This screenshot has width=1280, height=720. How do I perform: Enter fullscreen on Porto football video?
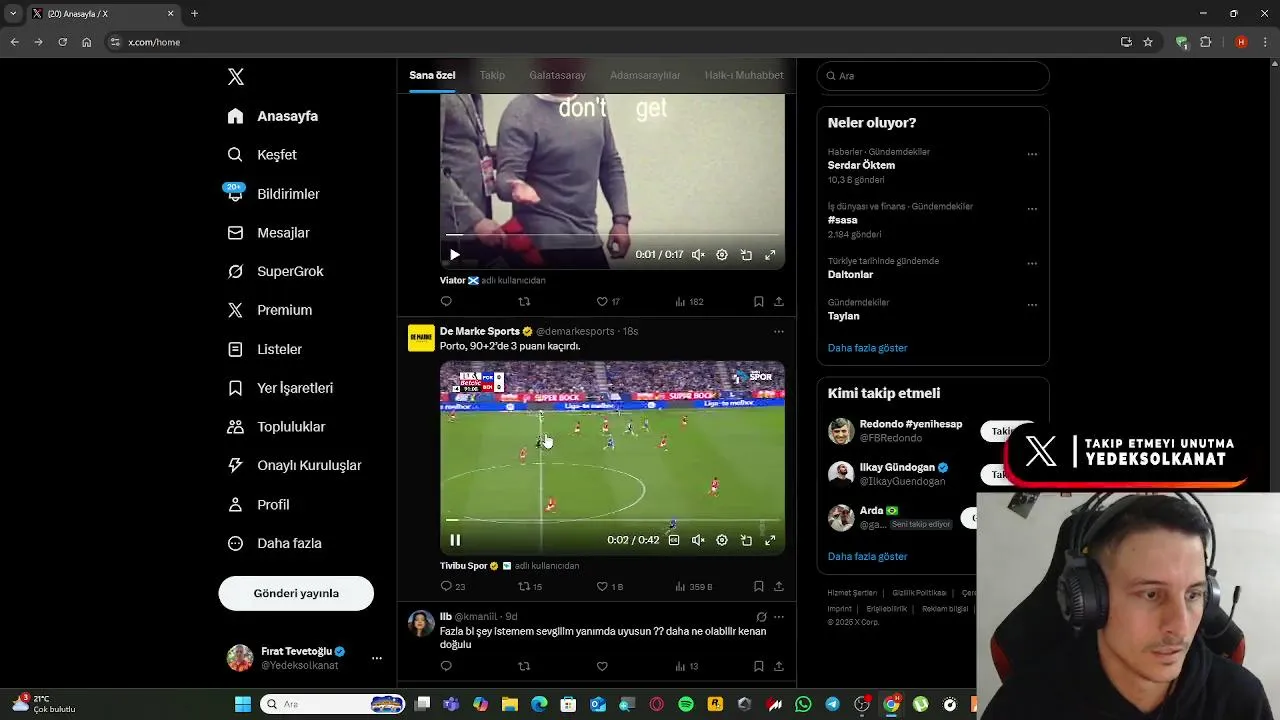coord(770,540)
